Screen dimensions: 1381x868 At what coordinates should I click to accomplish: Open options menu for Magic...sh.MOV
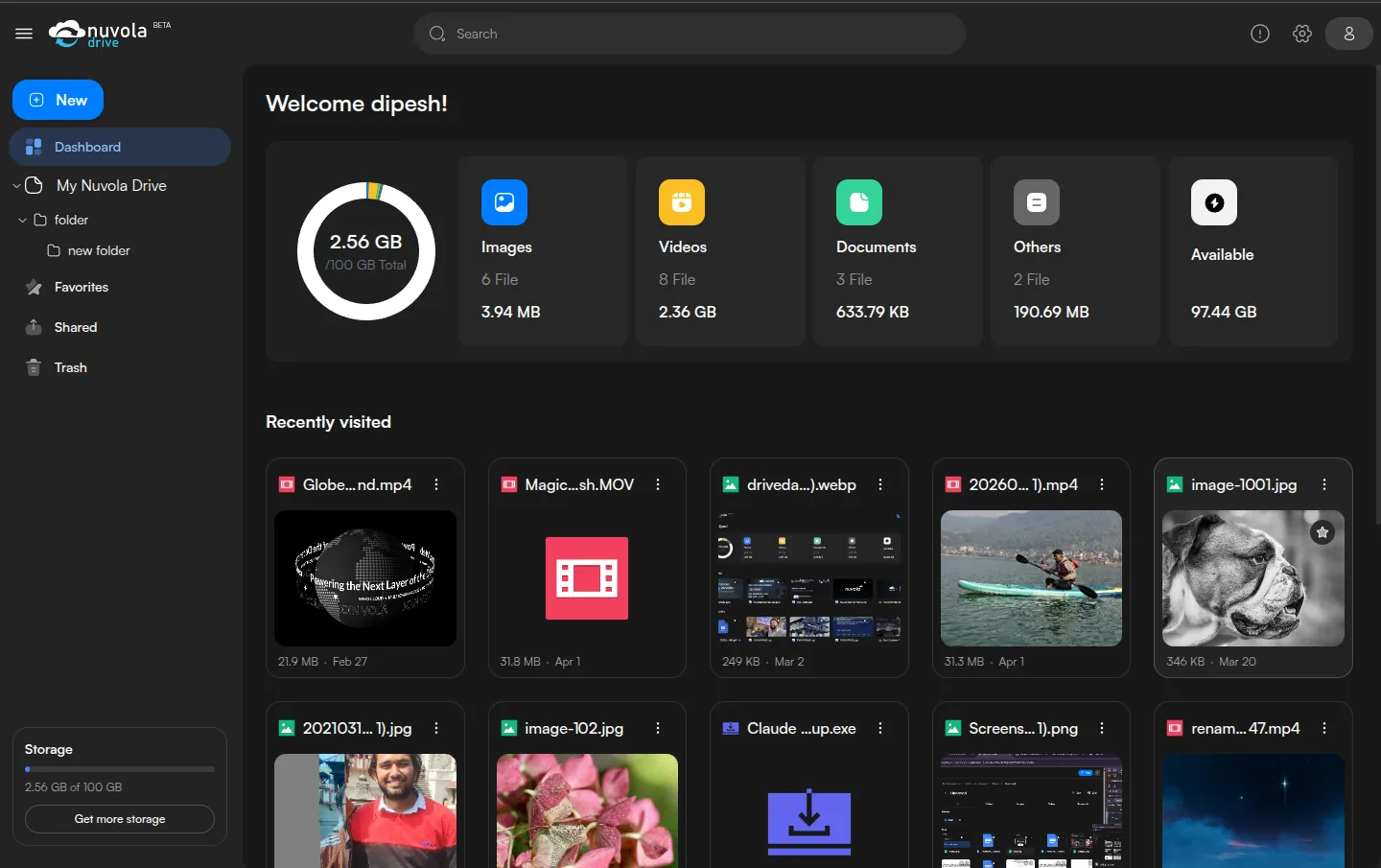point(658,485)
